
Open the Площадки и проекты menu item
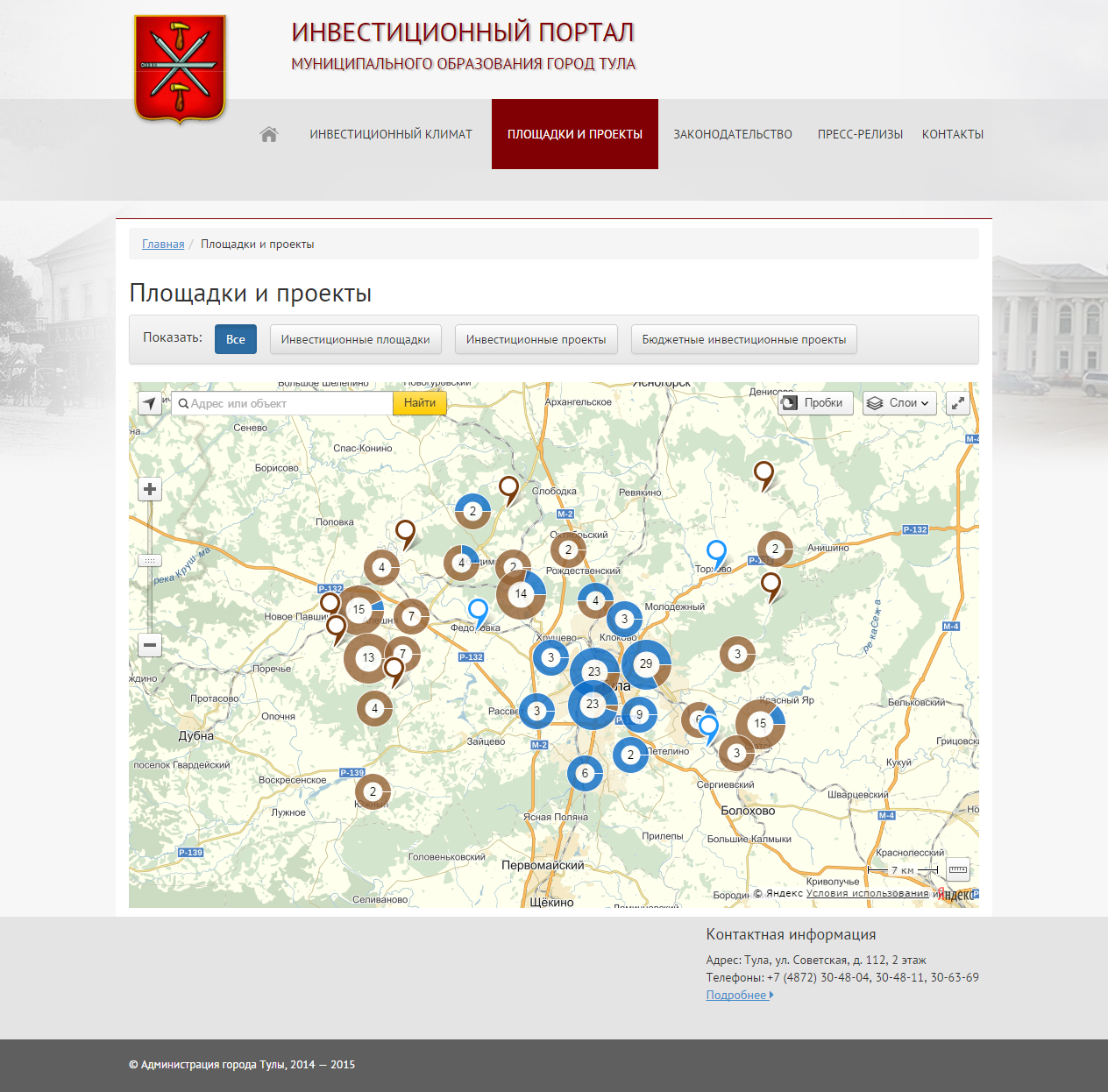coord(575,134)
